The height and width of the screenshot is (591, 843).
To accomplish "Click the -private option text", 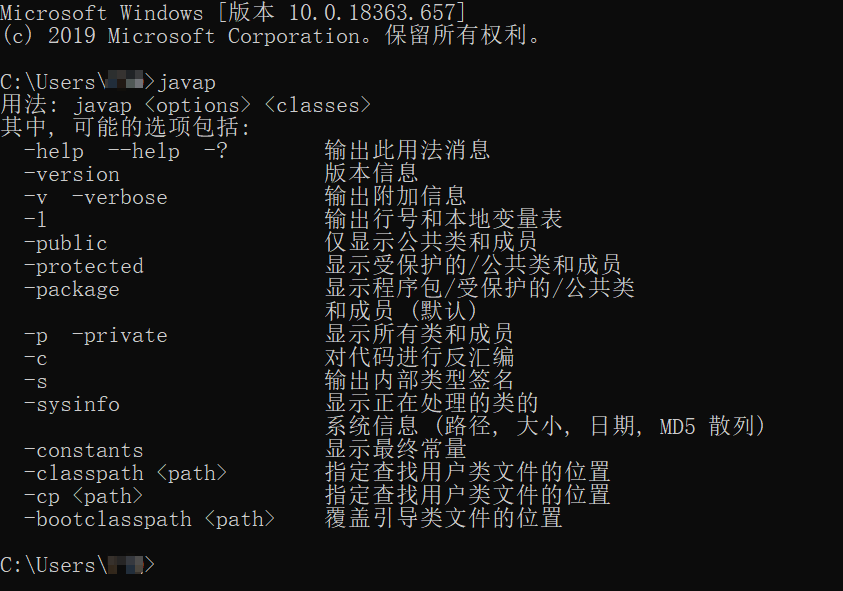I will tap(120, 336).
